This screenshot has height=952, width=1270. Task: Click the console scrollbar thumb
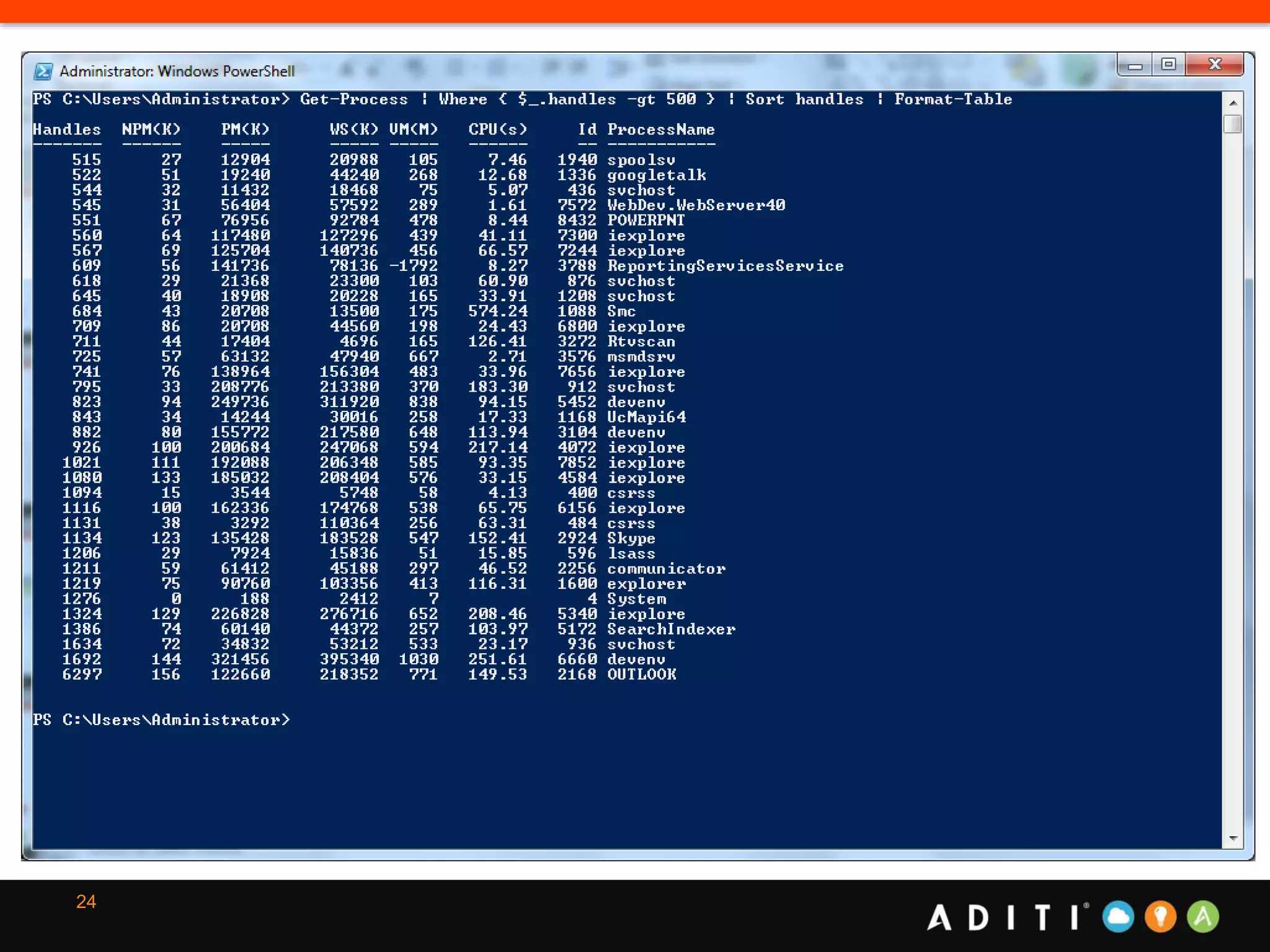[x=1233, y=124]
